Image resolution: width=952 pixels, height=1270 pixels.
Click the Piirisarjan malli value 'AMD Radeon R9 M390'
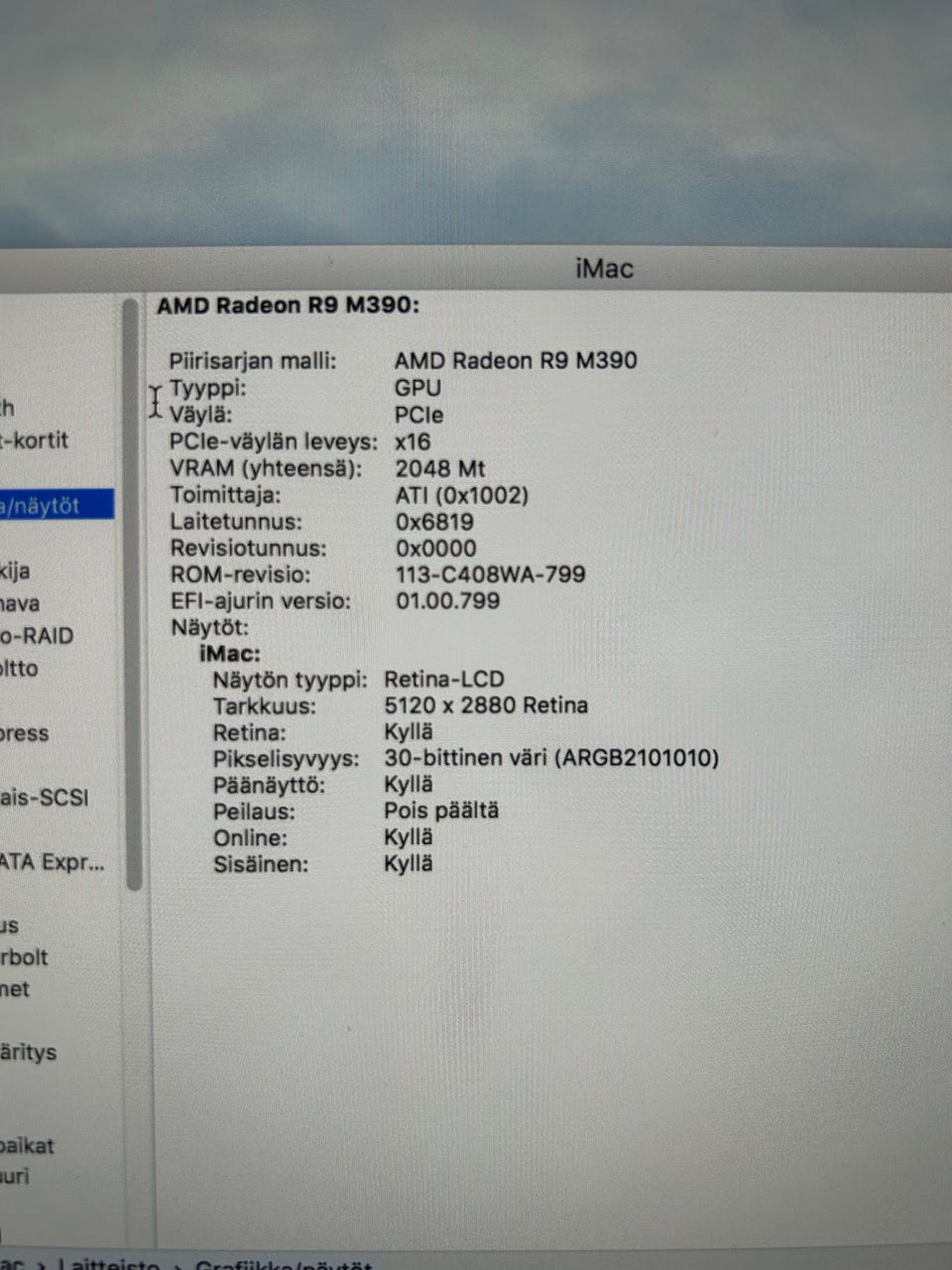pyautogui.click(x=516, y=360)
